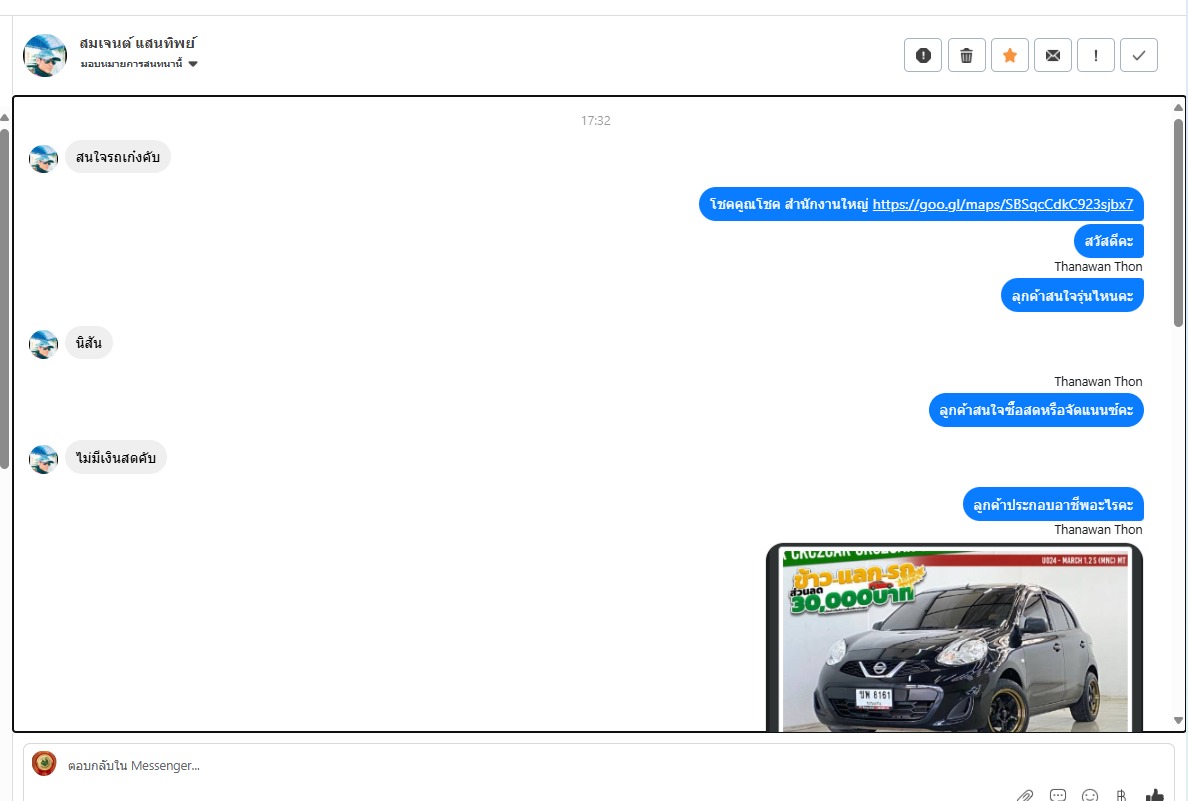Delete conversation with the trash icon
This screenshot has height=801, width=1188.
(966, 55)
